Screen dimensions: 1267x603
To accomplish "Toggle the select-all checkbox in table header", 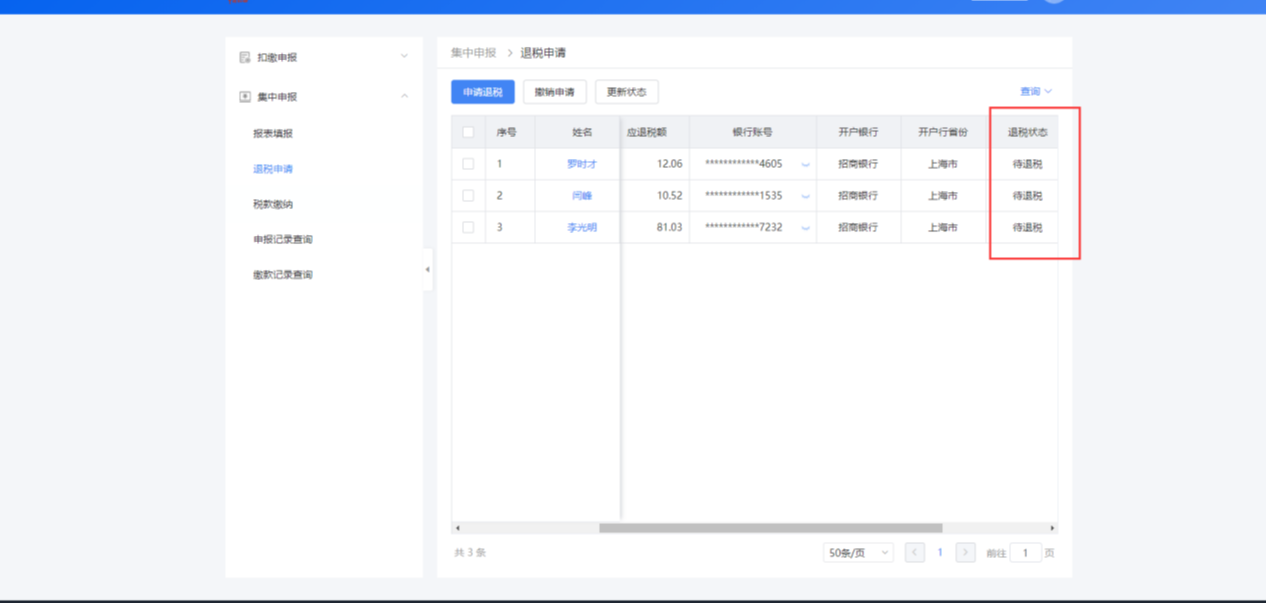I will click(468, 132).
